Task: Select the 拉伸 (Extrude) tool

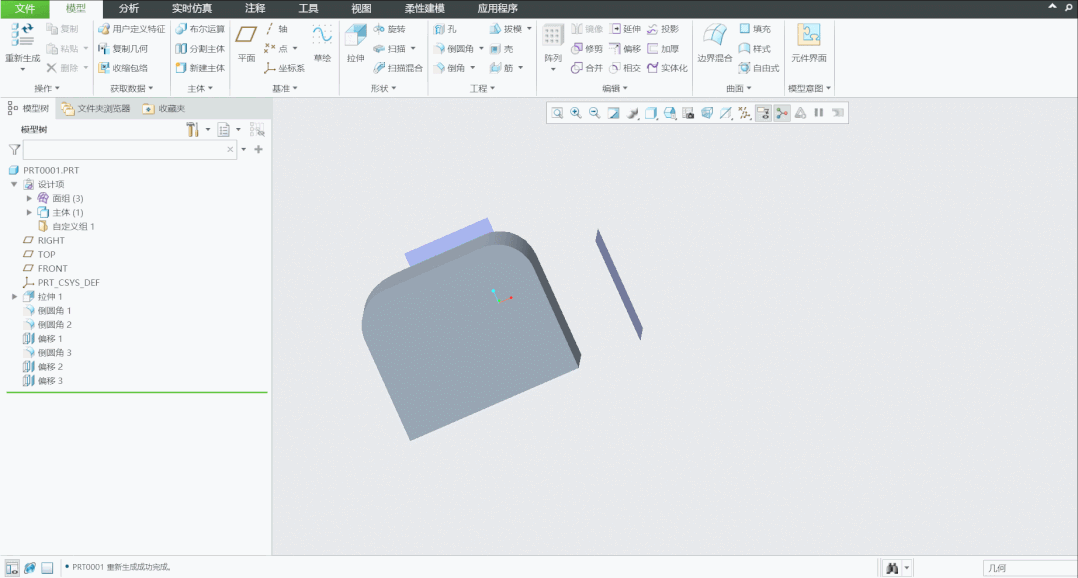Action: [355, 43]
